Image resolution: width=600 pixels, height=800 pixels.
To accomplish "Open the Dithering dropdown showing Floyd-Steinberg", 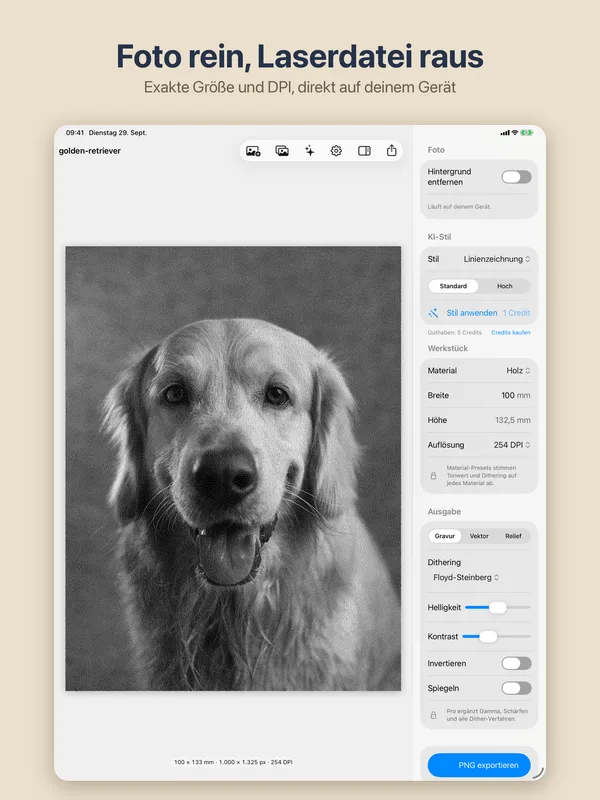I will pyautogui.click(x=466, y=578).
